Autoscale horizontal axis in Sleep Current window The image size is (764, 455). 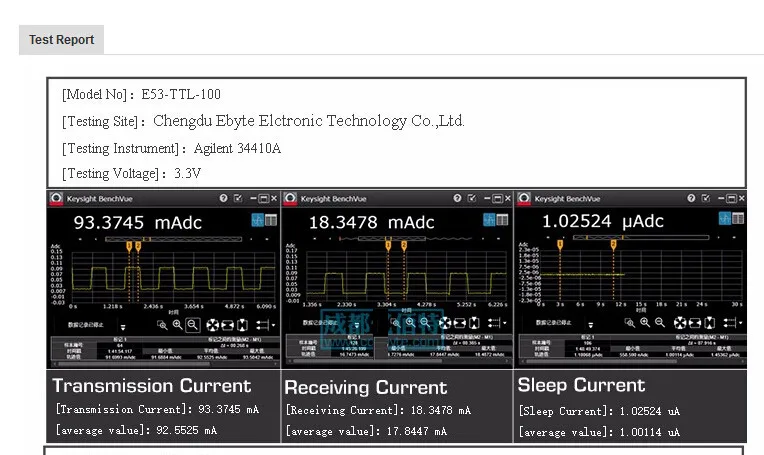tap(695, 322)
